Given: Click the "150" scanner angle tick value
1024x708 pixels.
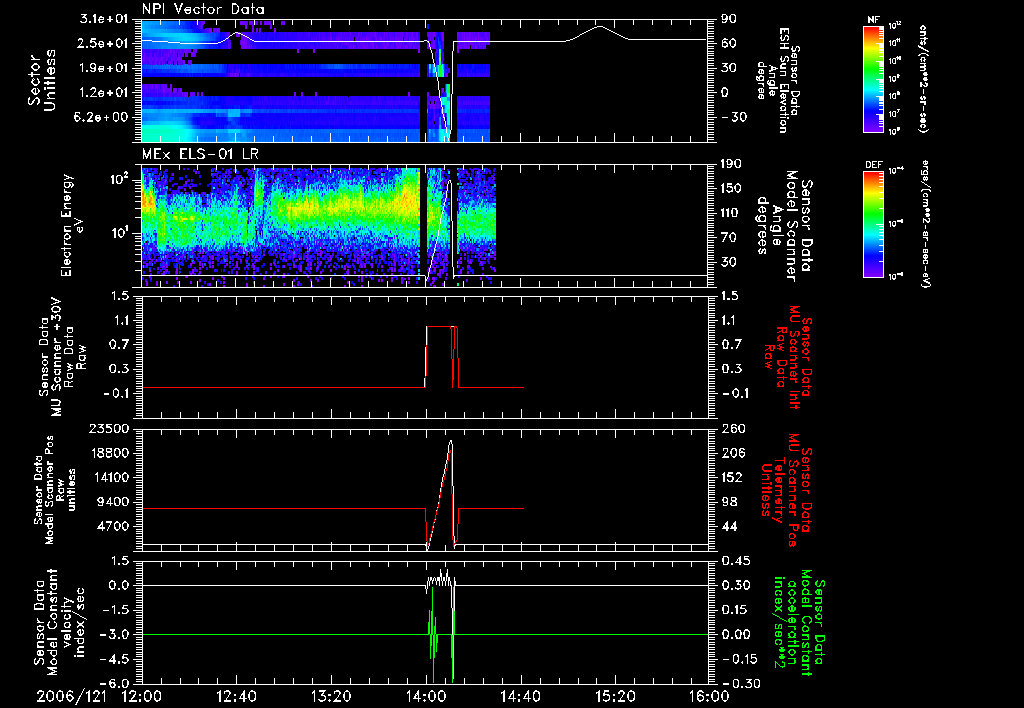Looking at the screenshot, I should [731, 188].
